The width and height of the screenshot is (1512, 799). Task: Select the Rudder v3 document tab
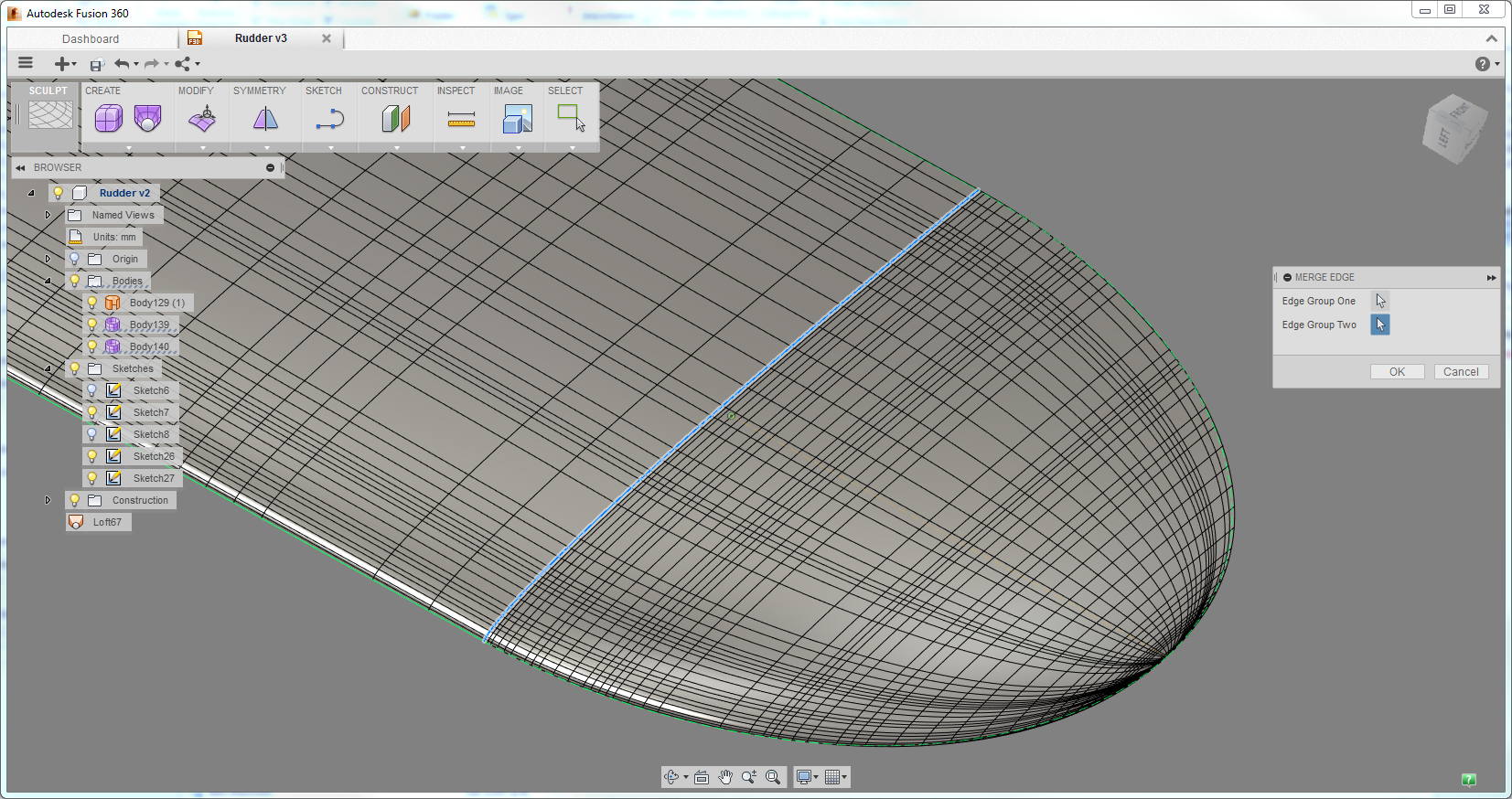pyautogui.click(x=261, y=38)
